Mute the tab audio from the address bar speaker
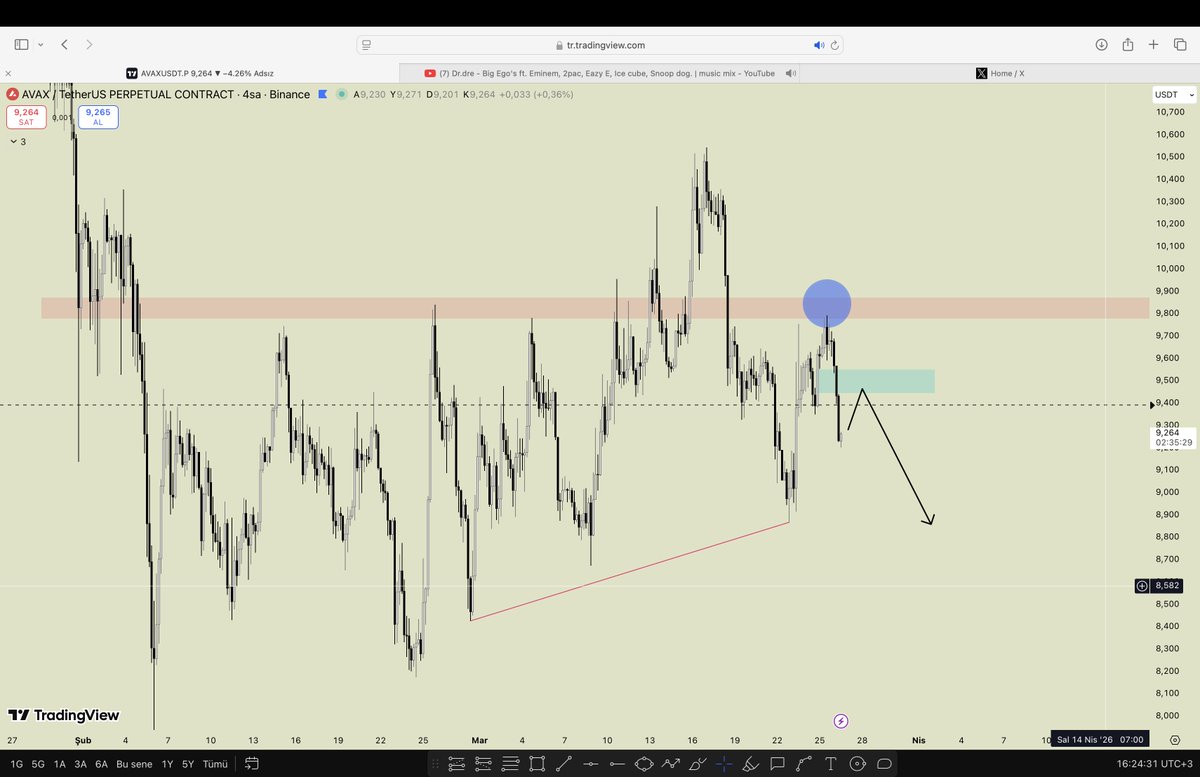1200x777 pixels. pyautogui.click(x=819, y=45)
